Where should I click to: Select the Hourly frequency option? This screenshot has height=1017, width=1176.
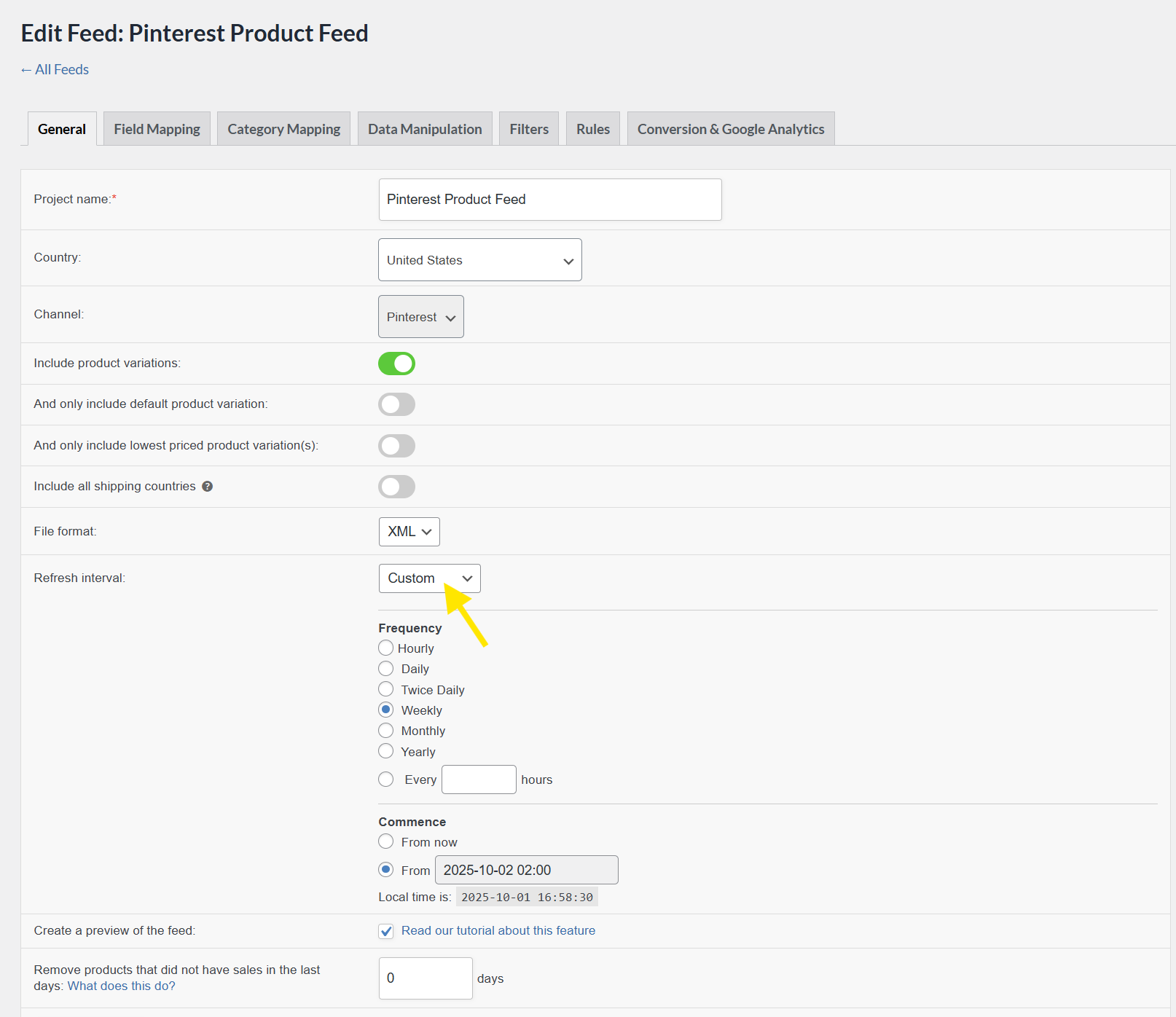pos(386,648)
